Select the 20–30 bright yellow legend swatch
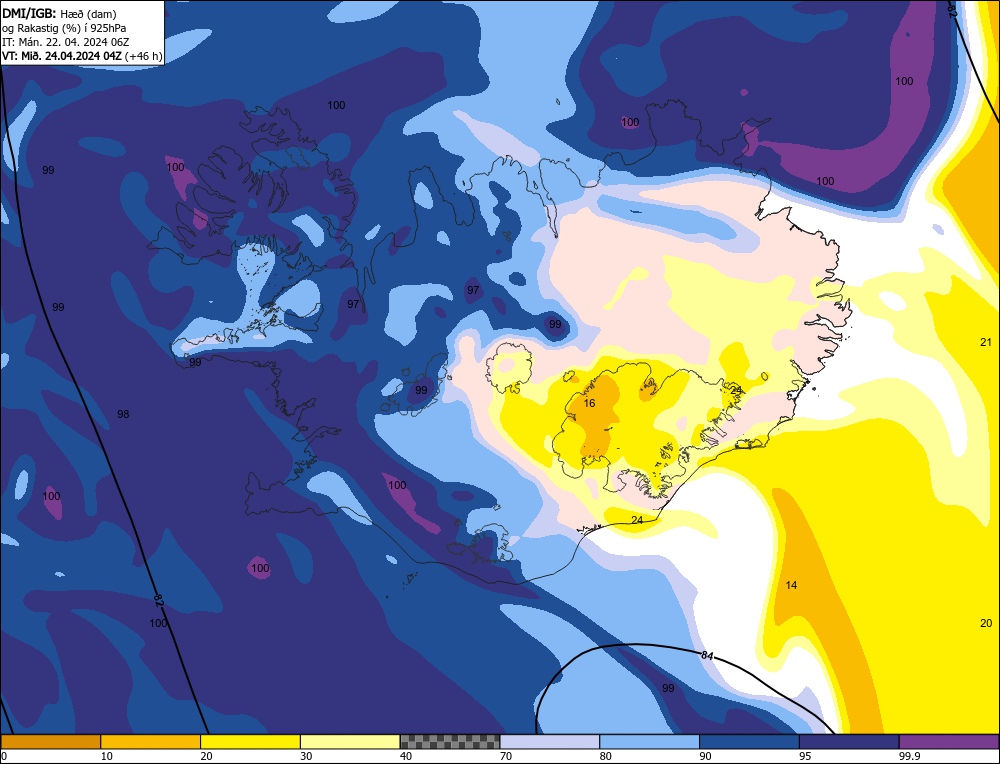The width and height of the screenshot is (1000, 764). (250, 742)
